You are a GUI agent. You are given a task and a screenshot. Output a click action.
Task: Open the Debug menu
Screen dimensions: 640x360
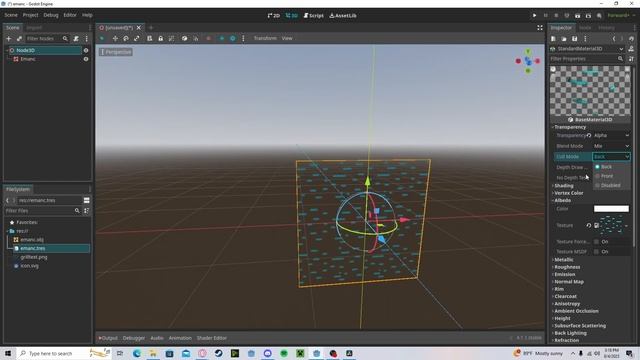(51, 15)
